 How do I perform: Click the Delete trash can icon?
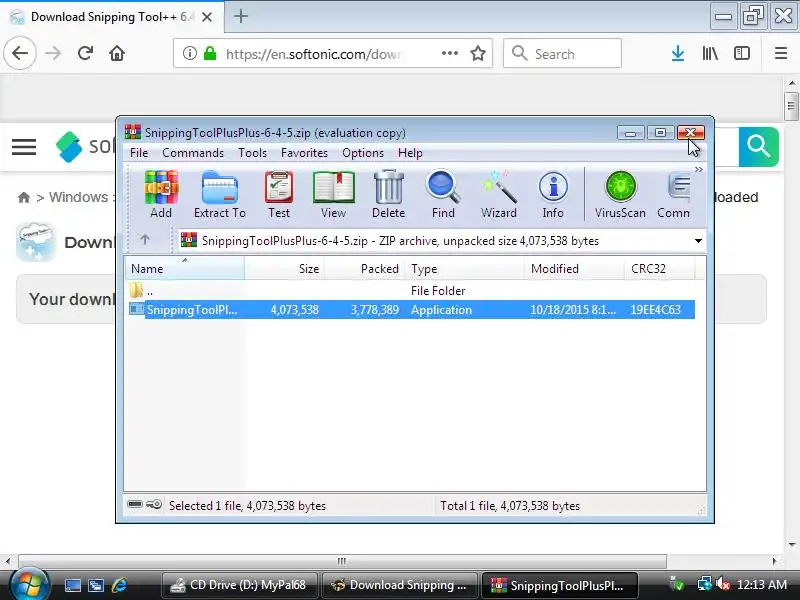[388, 194]
